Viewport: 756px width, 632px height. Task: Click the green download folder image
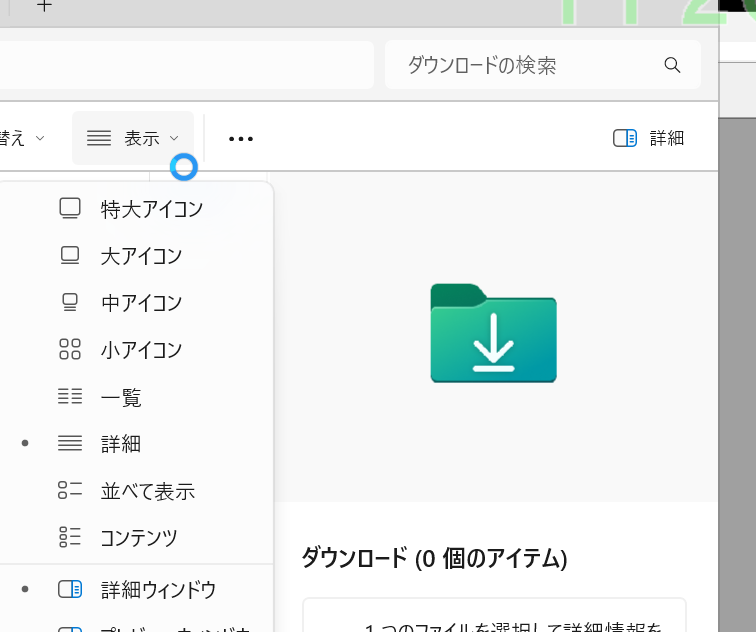point(493,333)
